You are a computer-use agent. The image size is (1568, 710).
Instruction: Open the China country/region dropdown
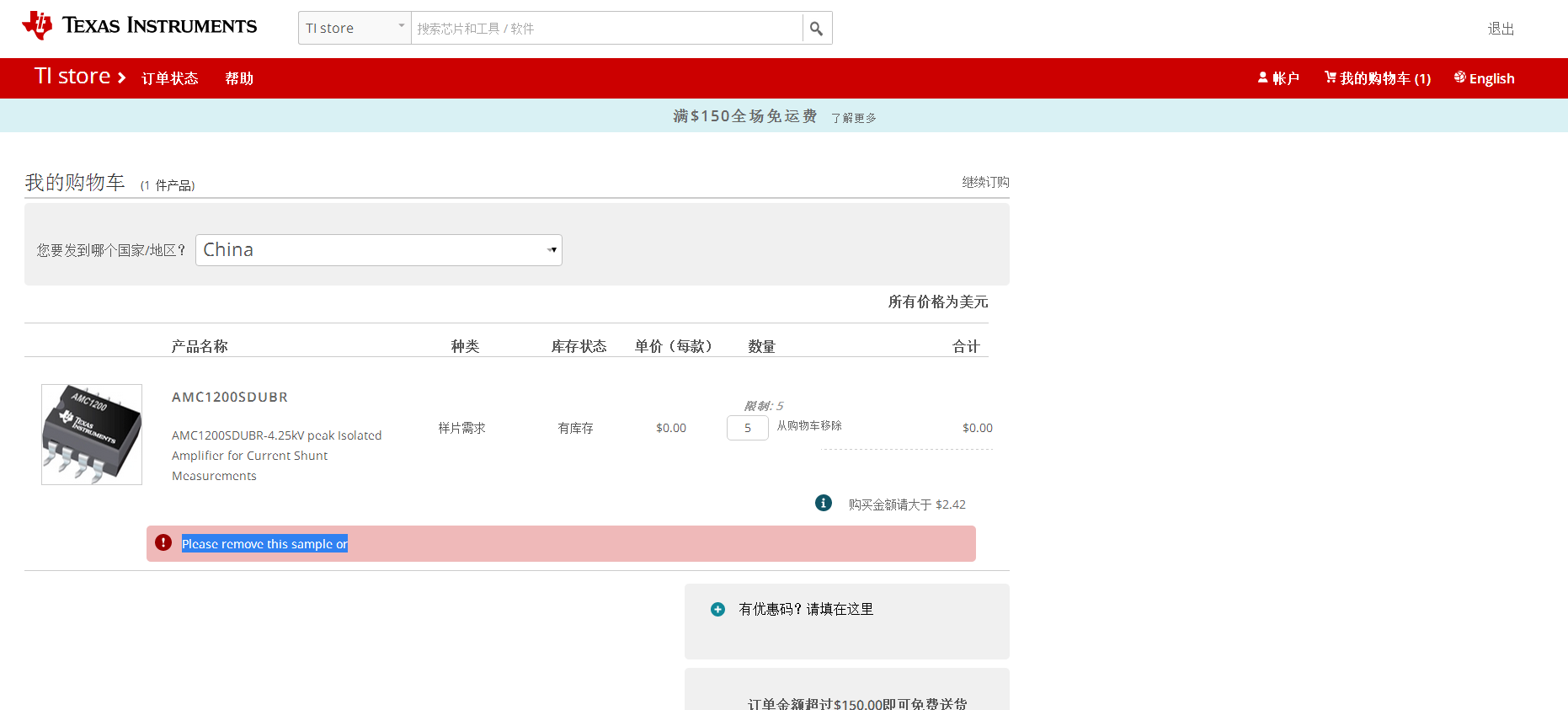379,250
